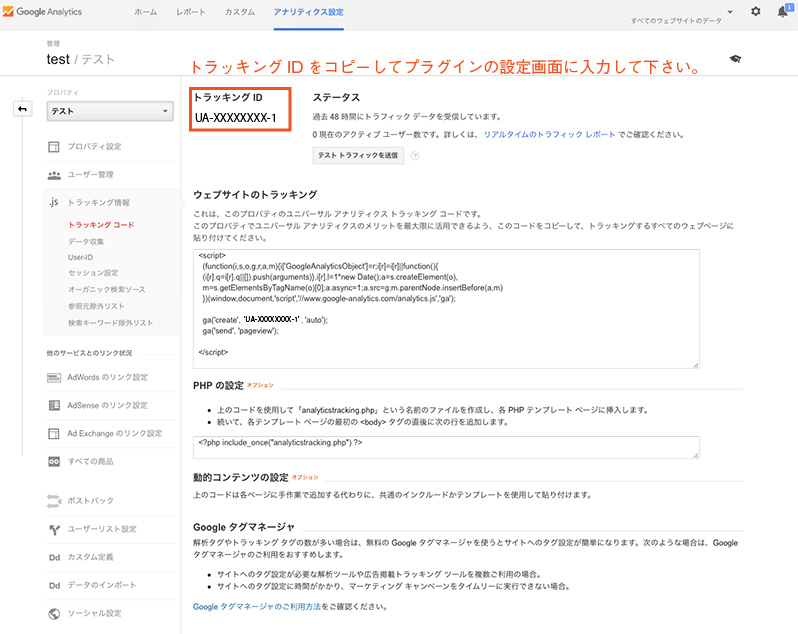This screenshot has width=798, height=634.
Task: Open データのインポート in the sidebar
Action: [x=102, y=585]
